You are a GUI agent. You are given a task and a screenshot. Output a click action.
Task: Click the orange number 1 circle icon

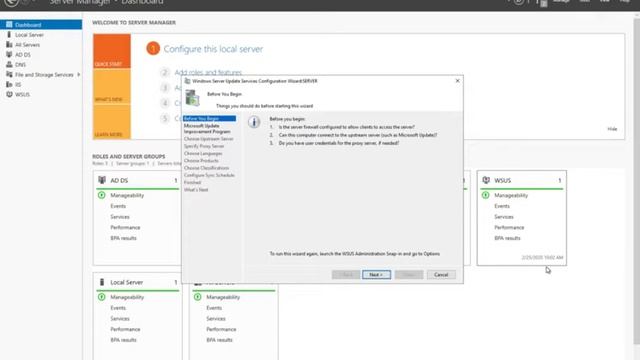click(153, 49)
